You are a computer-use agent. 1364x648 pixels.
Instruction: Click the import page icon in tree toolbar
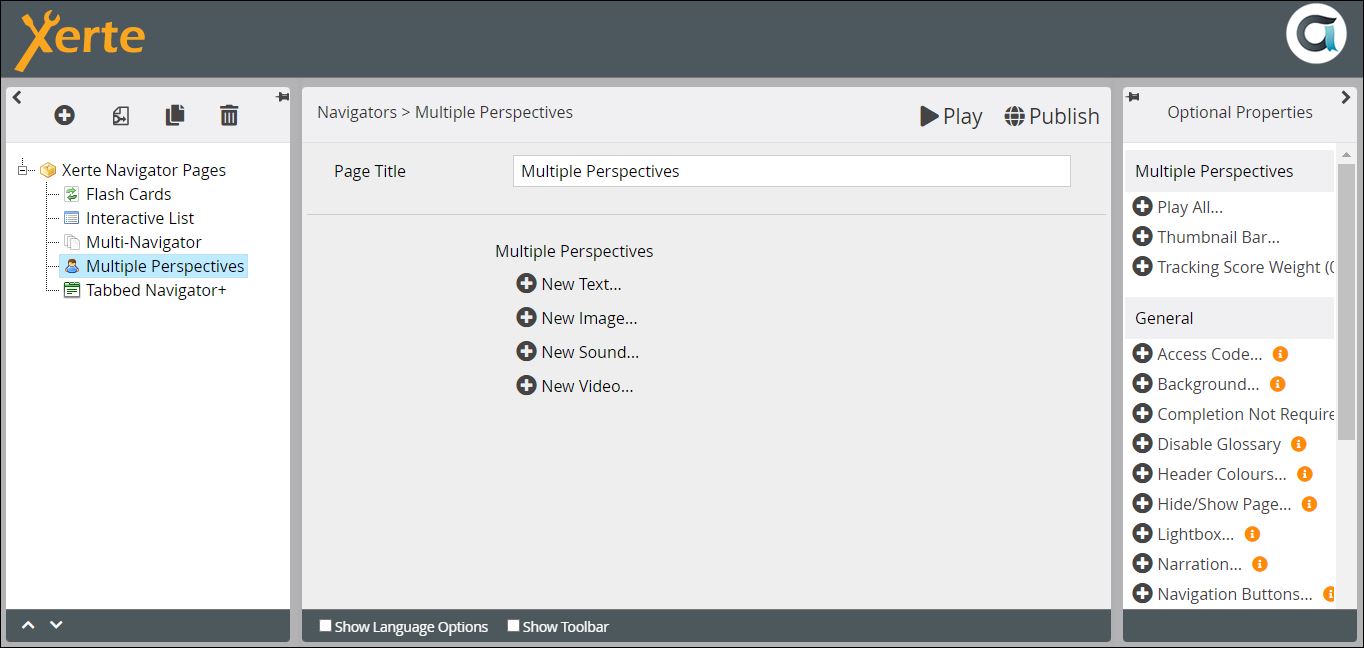(120, 116)
